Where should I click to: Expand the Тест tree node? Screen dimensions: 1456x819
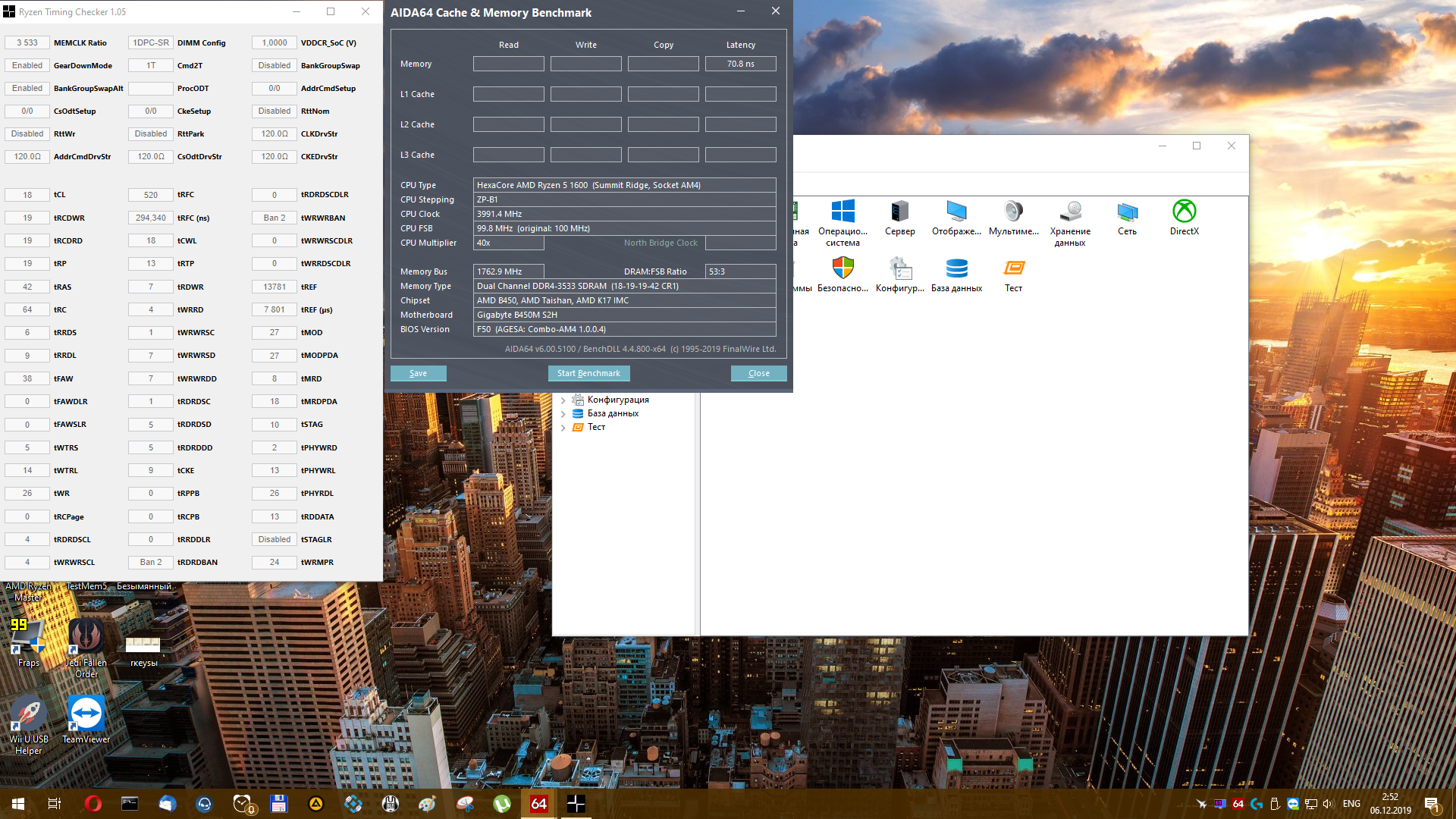pos(563,428)
